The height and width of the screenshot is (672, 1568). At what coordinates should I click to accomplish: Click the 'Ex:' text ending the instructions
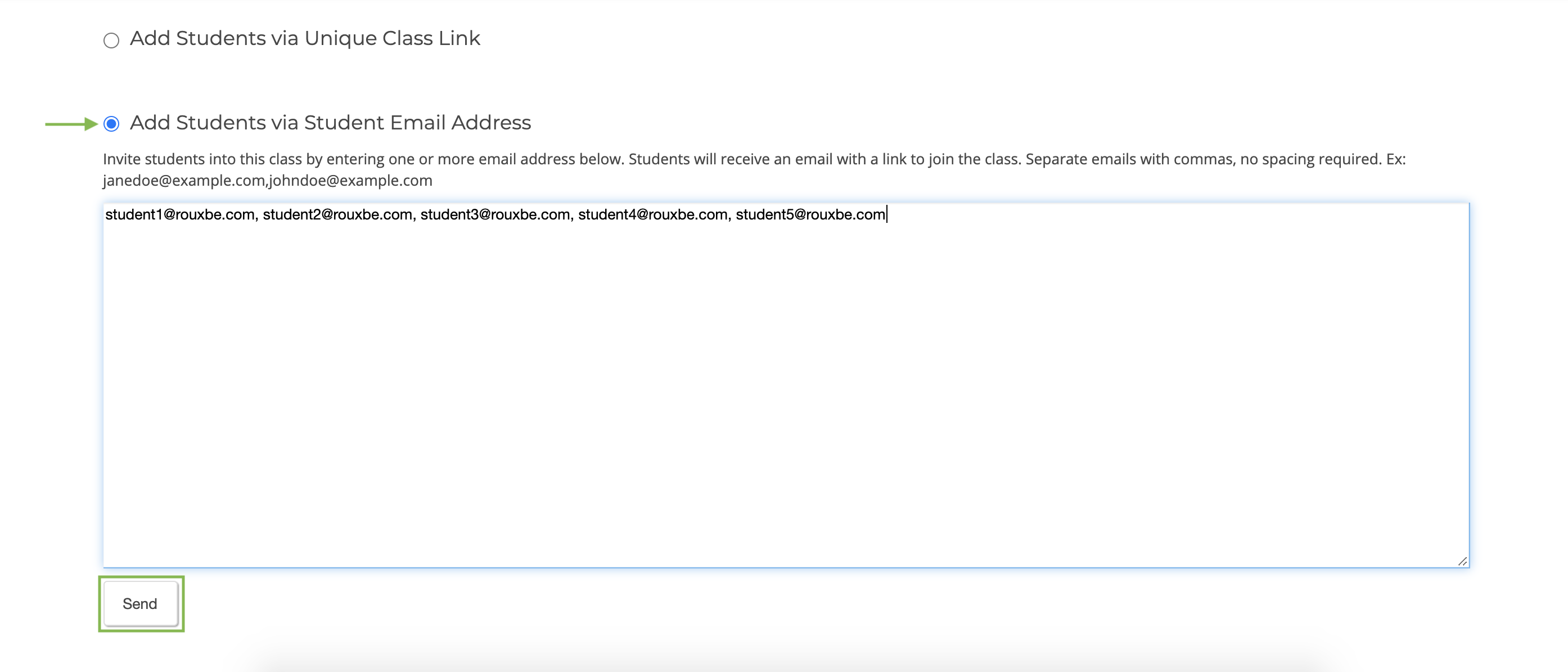pyautogui.click(x=1396, y=159)
